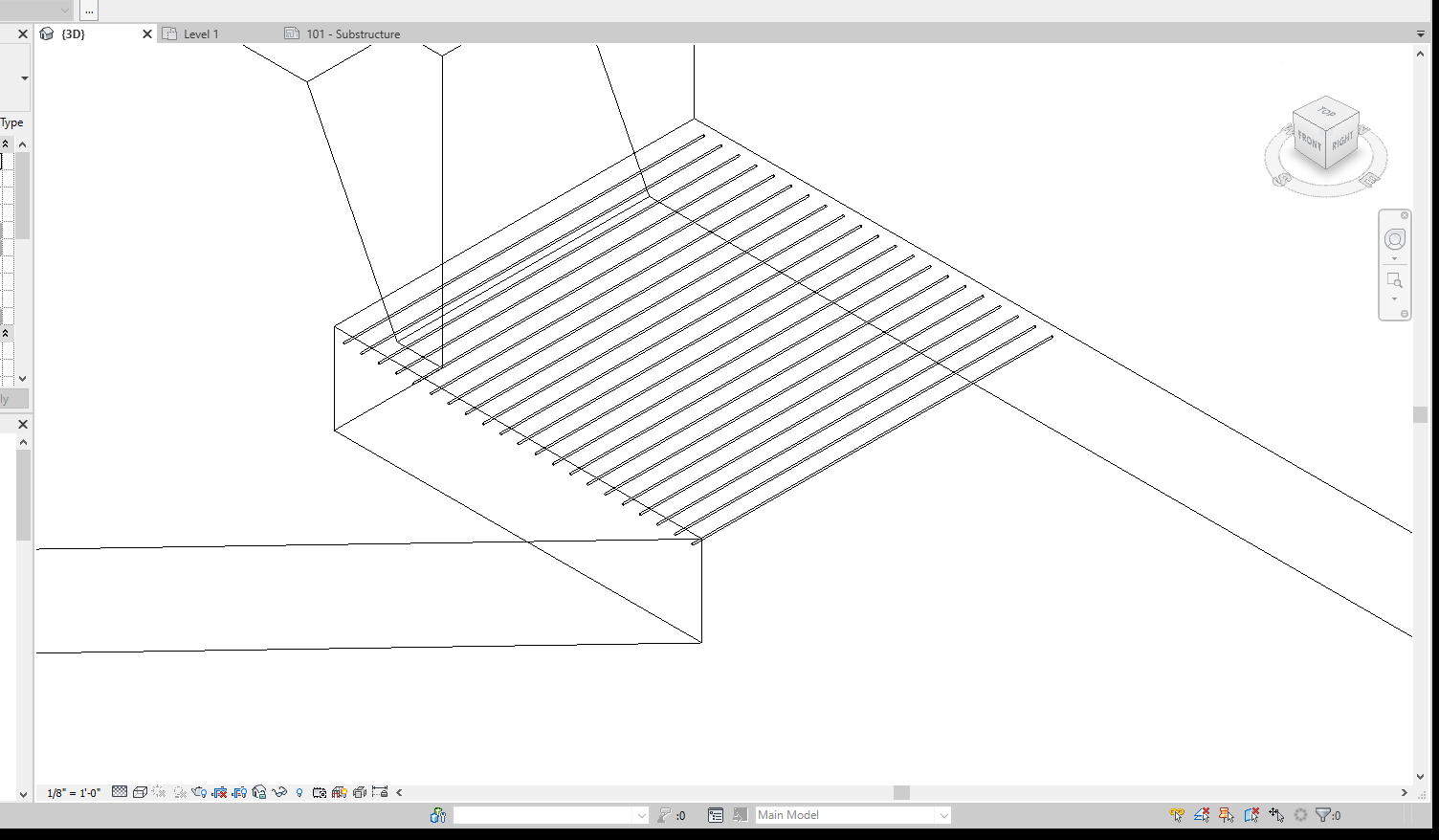Expand the zoom tools dropdown on navigation bar
This screenshot has height=840, width=1439.
tap(1396, 298)
